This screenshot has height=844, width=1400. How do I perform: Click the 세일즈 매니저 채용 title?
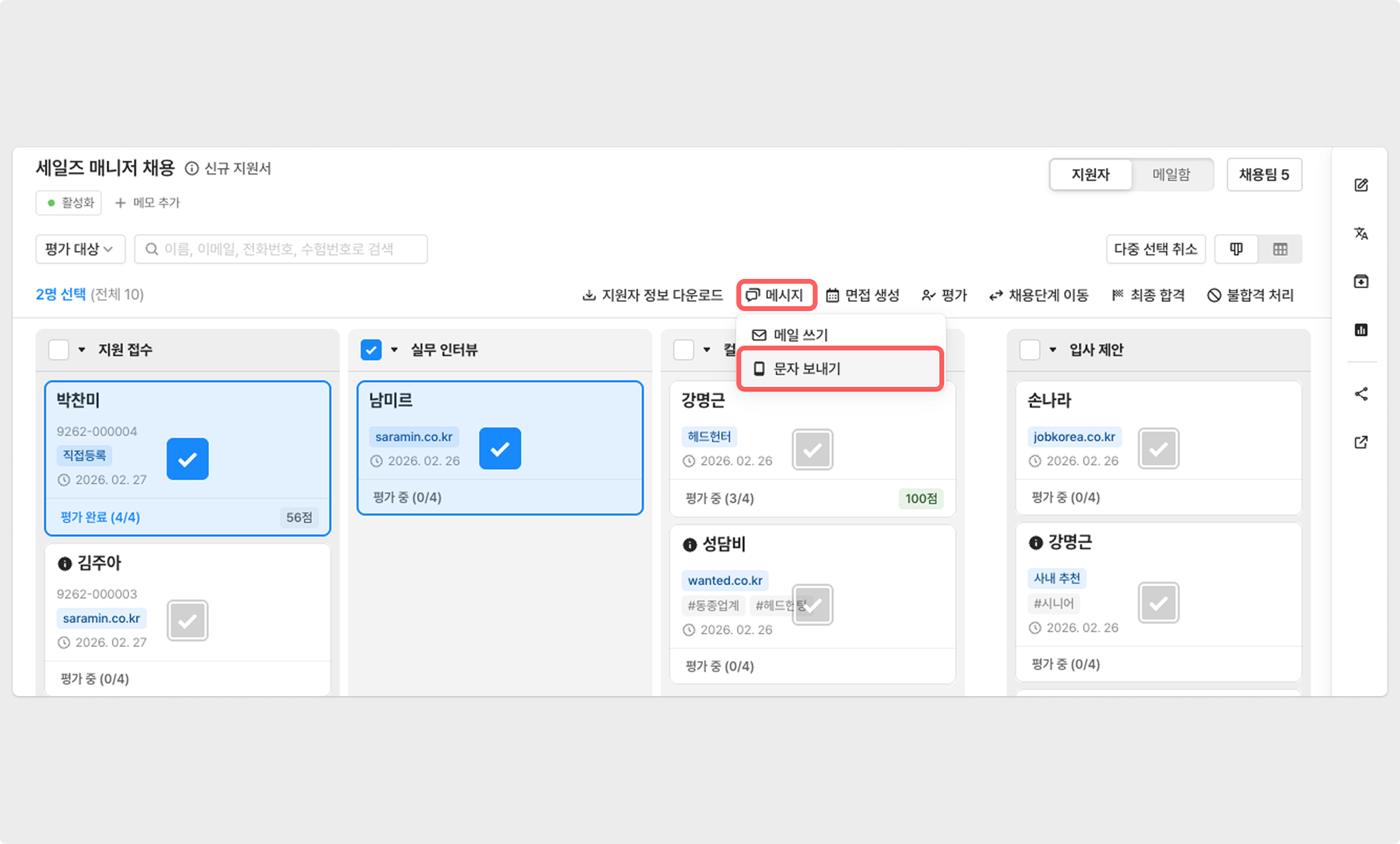pyautogui.click(x=105, y=168)
